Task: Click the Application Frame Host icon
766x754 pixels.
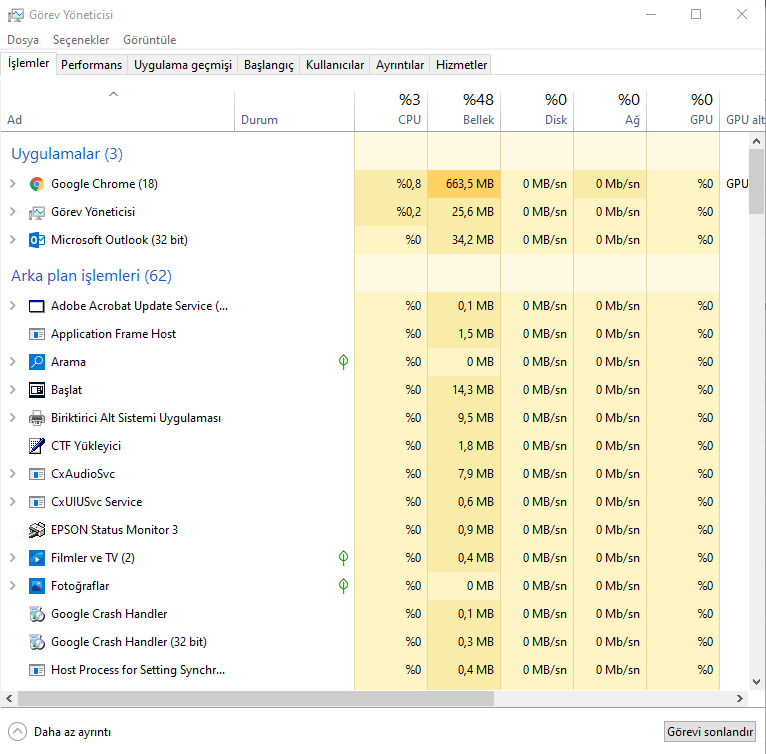Action: pos(37,334)
